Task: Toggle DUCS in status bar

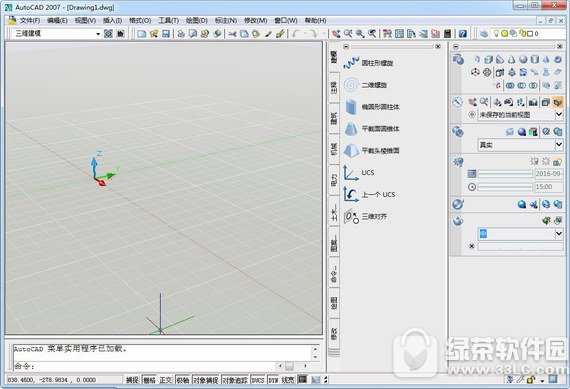Action: click(258, 380)
